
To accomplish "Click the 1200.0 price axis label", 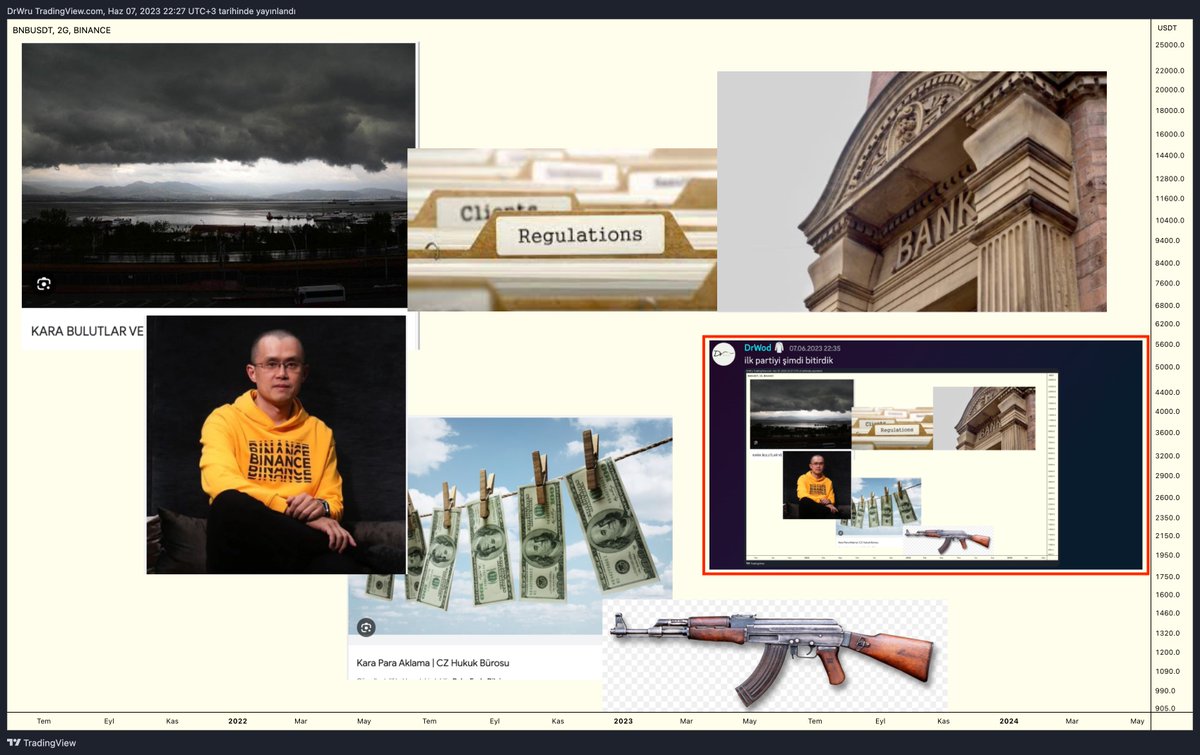I will [1170, 653].
